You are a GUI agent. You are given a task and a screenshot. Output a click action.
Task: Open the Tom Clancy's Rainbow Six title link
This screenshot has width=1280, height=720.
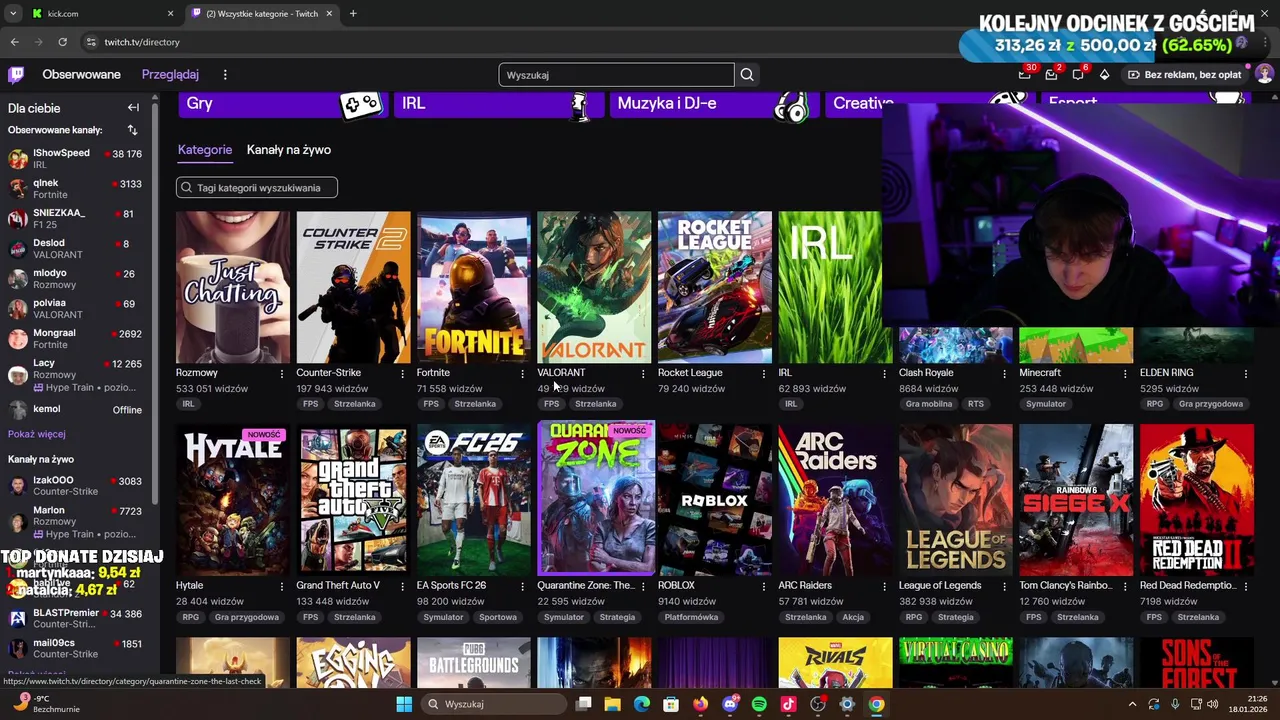[x=1065, y=586]
